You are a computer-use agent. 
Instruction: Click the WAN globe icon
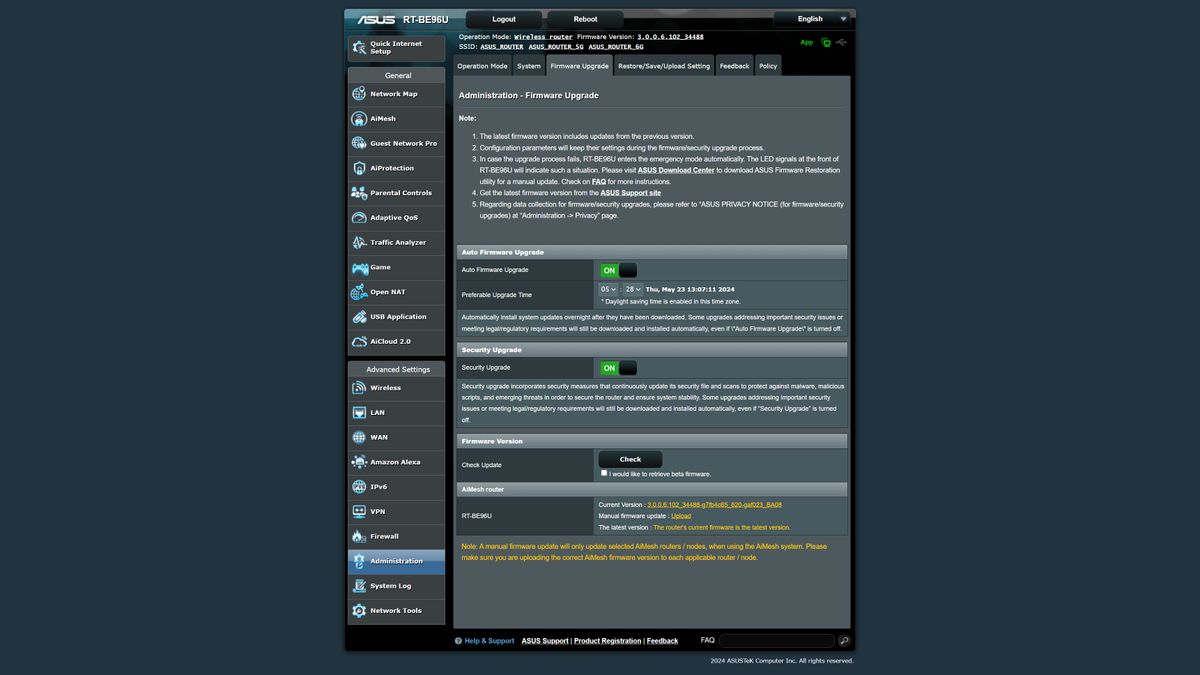[359, 437]
